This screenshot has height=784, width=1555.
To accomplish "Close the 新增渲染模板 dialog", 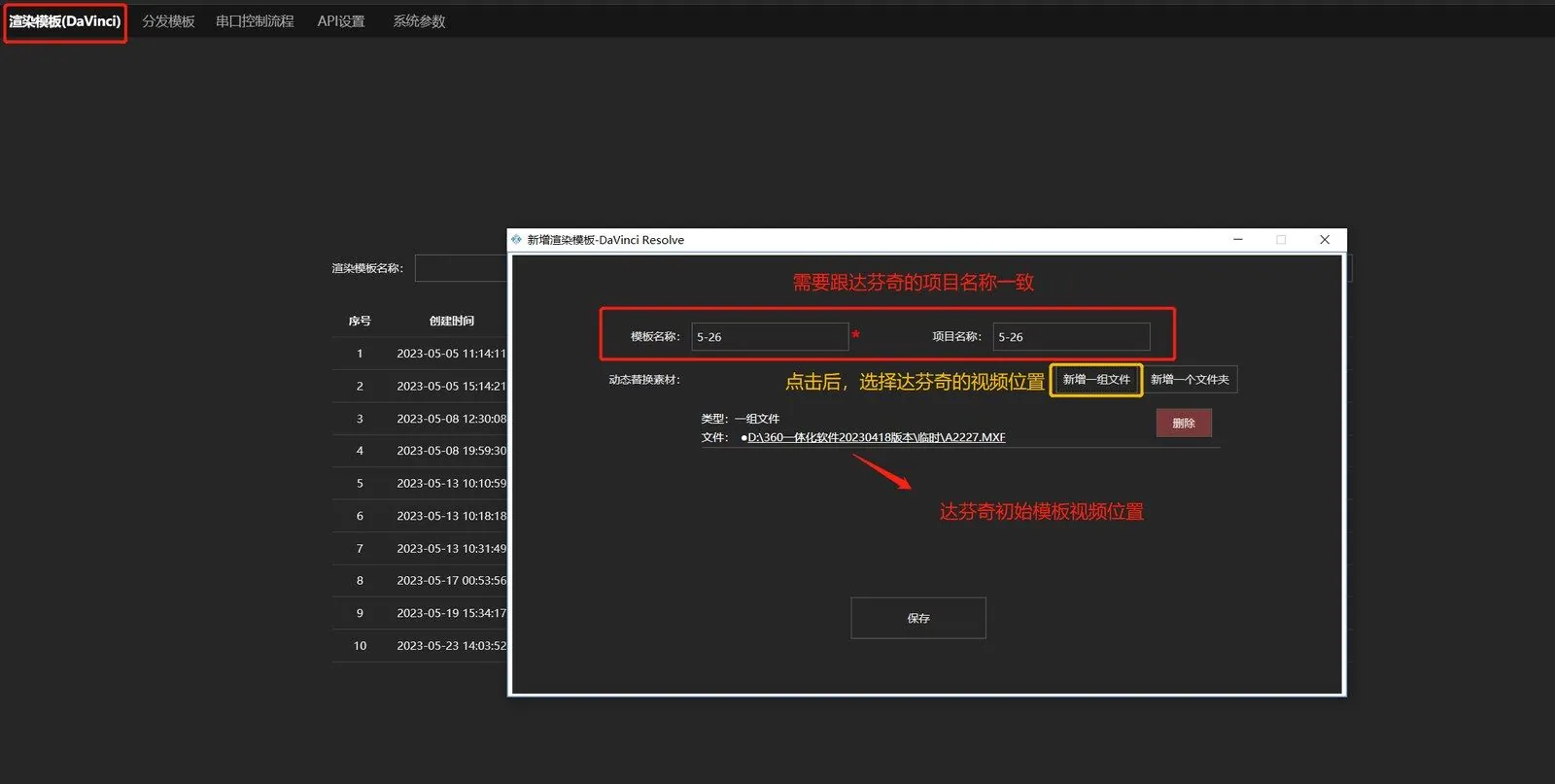I will tap(1325, 239).
